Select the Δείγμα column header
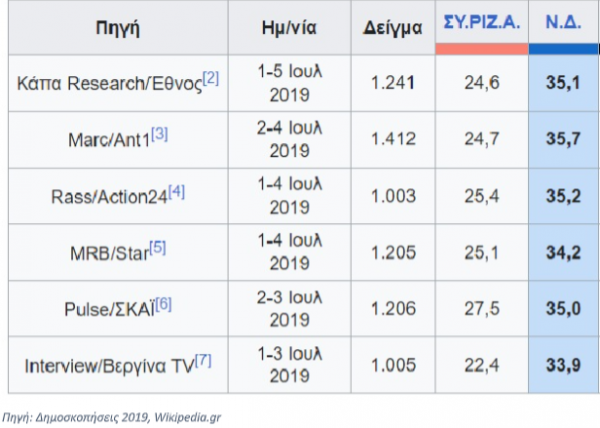Image resolution: width=600 pixels, height=428 pixels. click(384, 29)
